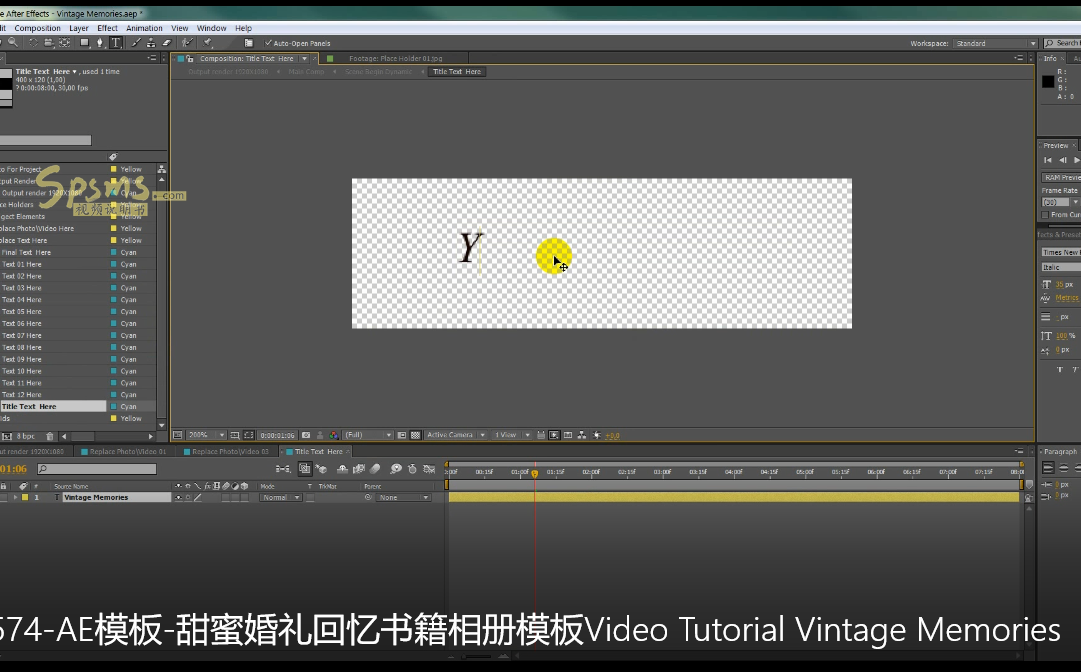Viewport: 1081px width, 672px height.
Task: Click the snapshot camera icon in viewer
Action: (x=306, y=435)
